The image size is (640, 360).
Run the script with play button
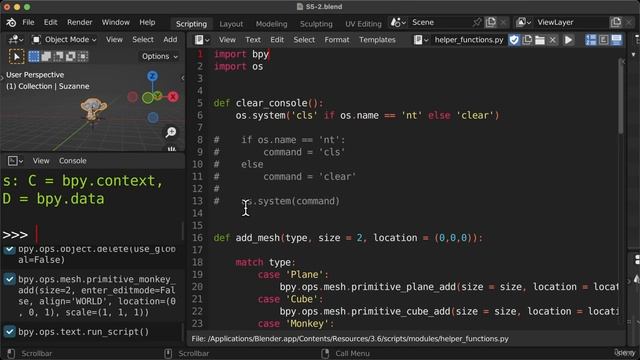(x=568, y=40)
